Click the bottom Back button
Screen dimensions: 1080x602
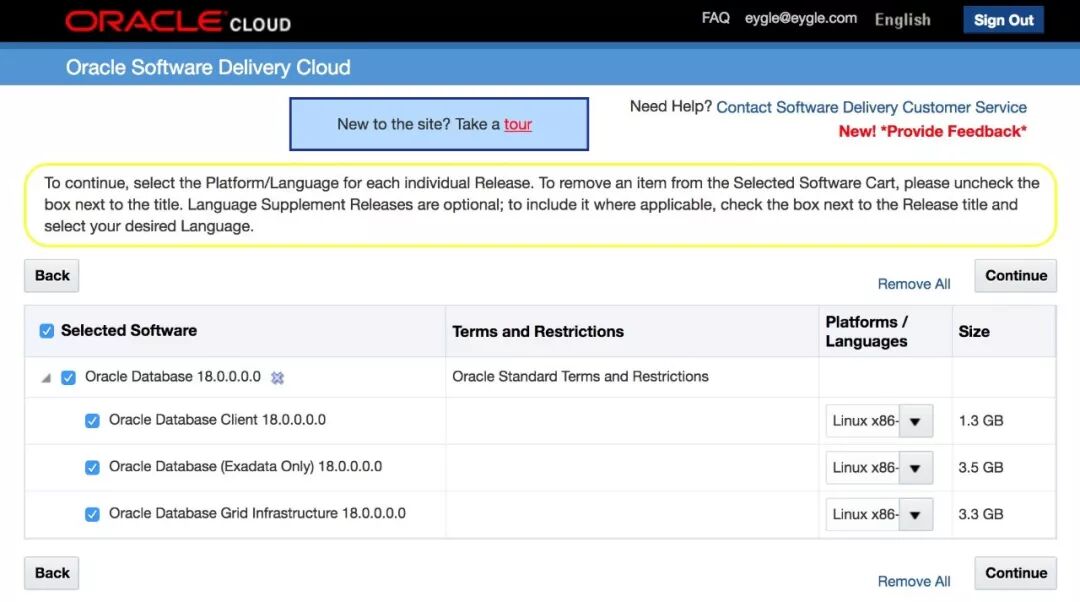pos(52,573)
